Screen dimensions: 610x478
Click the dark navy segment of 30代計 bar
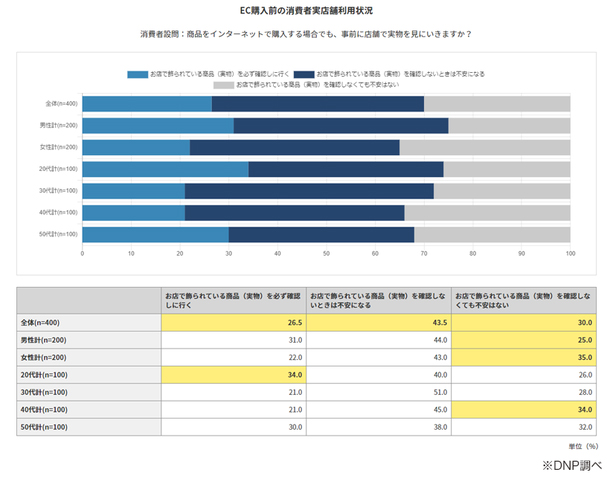pos(309,191)
